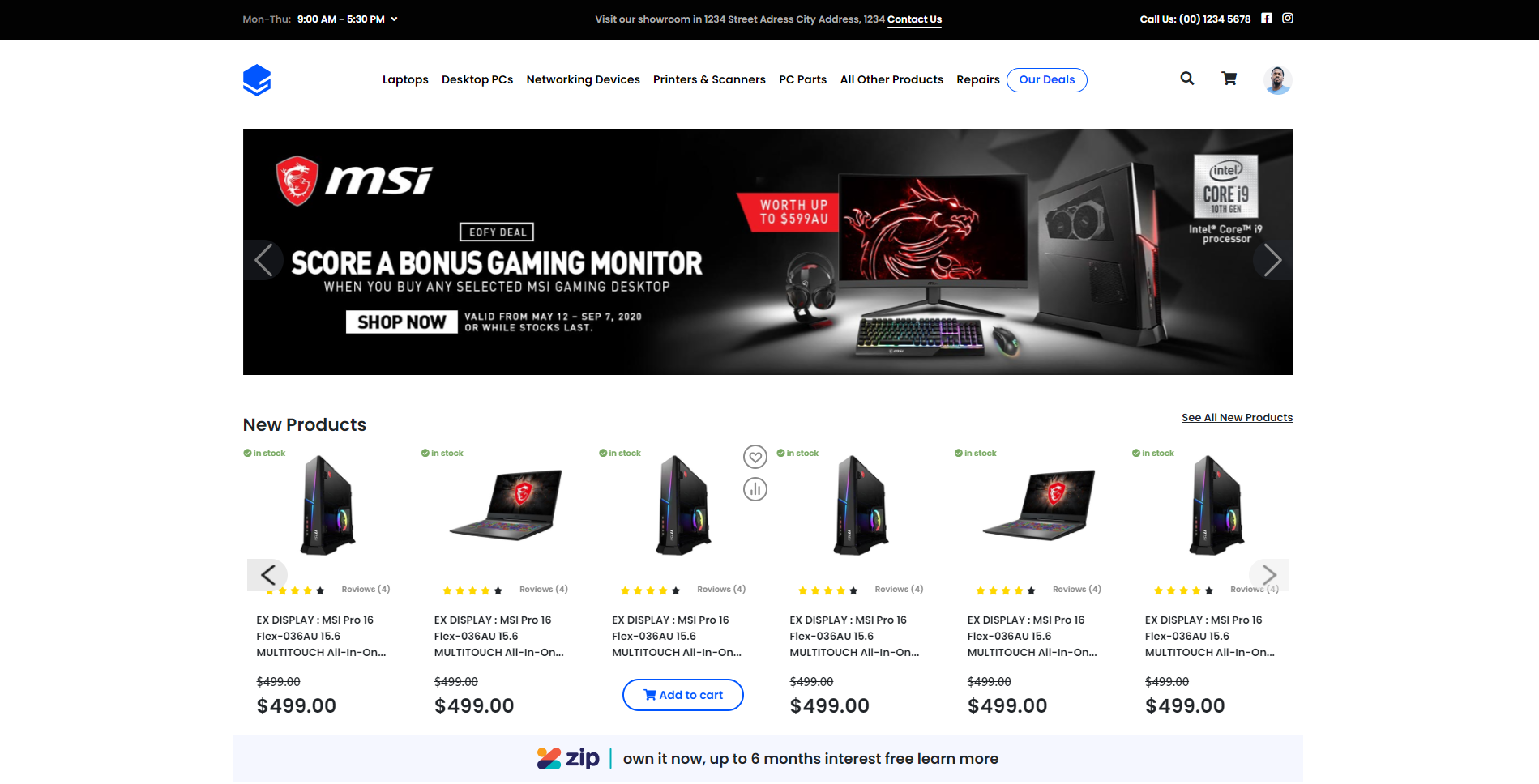Open the Networking Devices menu item
This screenshot has width=1539, height=784.
[583, 79]
